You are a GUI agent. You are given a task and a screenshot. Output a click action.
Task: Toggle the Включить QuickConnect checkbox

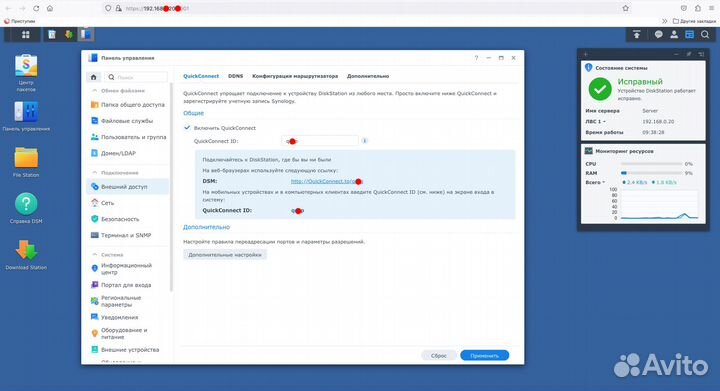pos(187,128)
